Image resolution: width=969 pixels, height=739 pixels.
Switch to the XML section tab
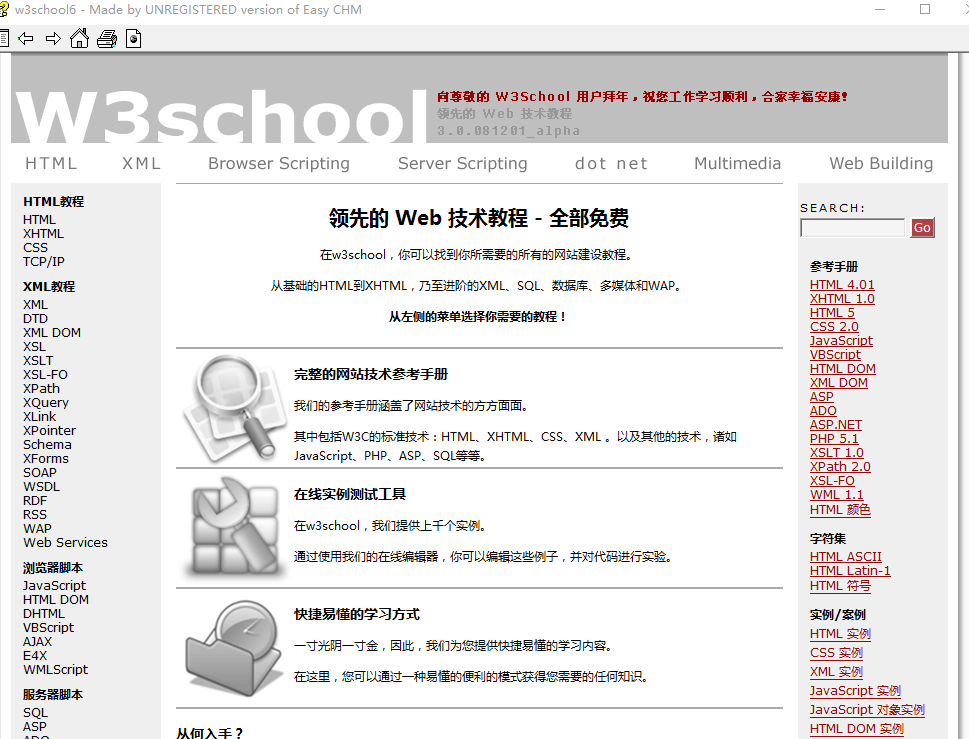[x=140, y=163]
